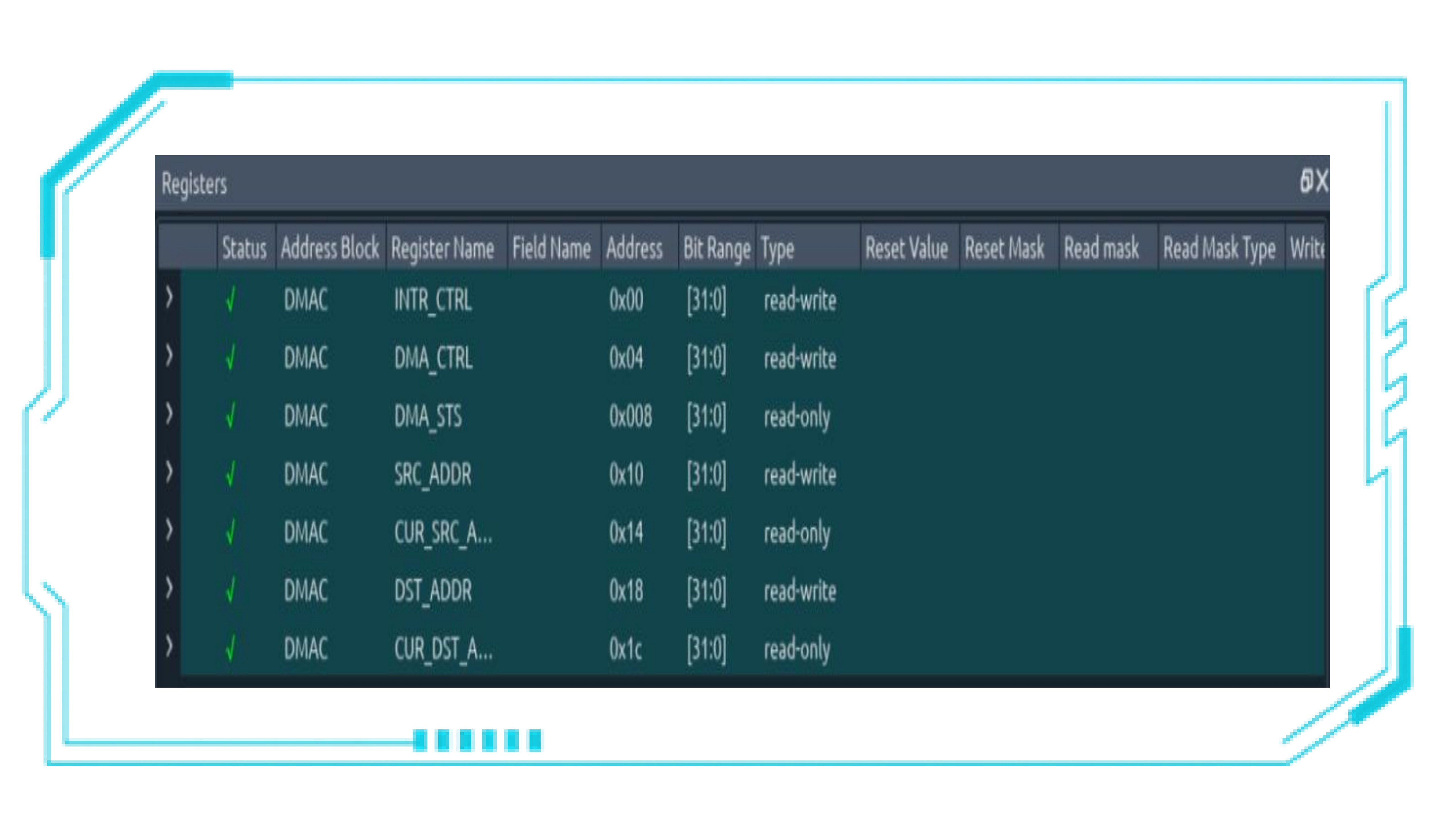Sort by the Register Name column header
Viewport: 1456px width, 819px height.
pyautogui.click(x=446, y=248)
